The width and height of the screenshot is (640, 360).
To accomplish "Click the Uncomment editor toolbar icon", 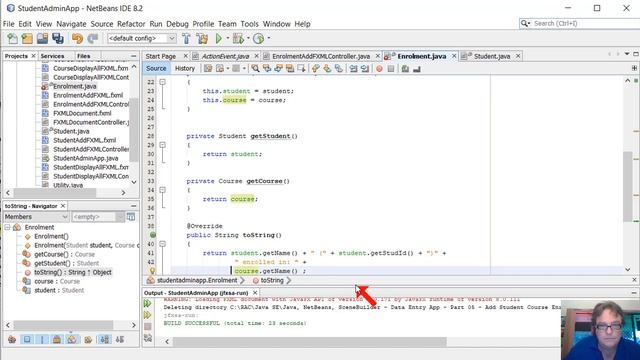I will pyautogui.click(x=416, y=69).
